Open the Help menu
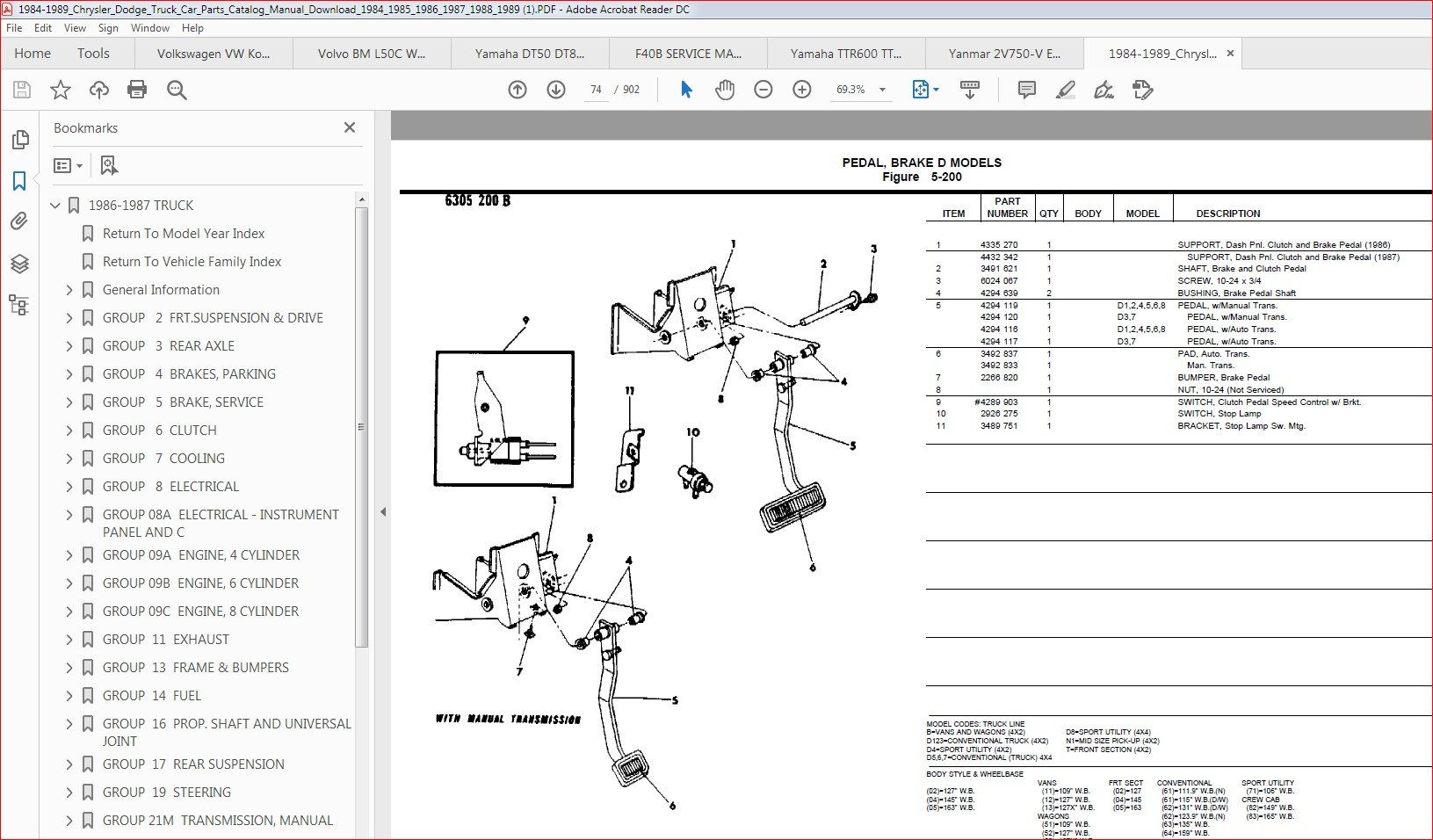 pos(192,28)
